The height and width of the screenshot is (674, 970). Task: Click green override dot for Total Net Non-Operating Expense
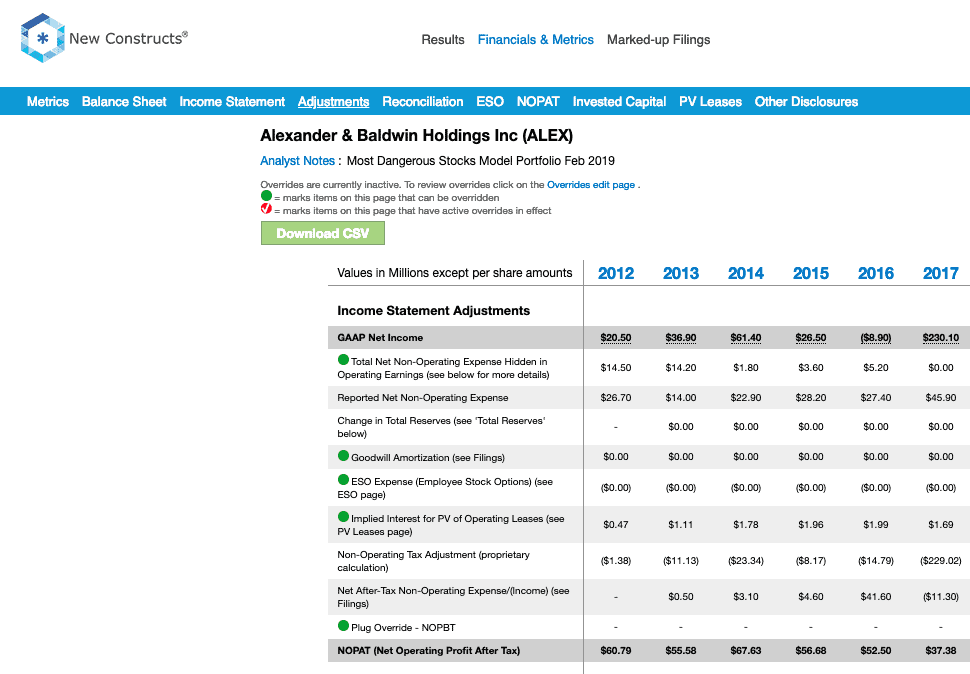[343, 360]
